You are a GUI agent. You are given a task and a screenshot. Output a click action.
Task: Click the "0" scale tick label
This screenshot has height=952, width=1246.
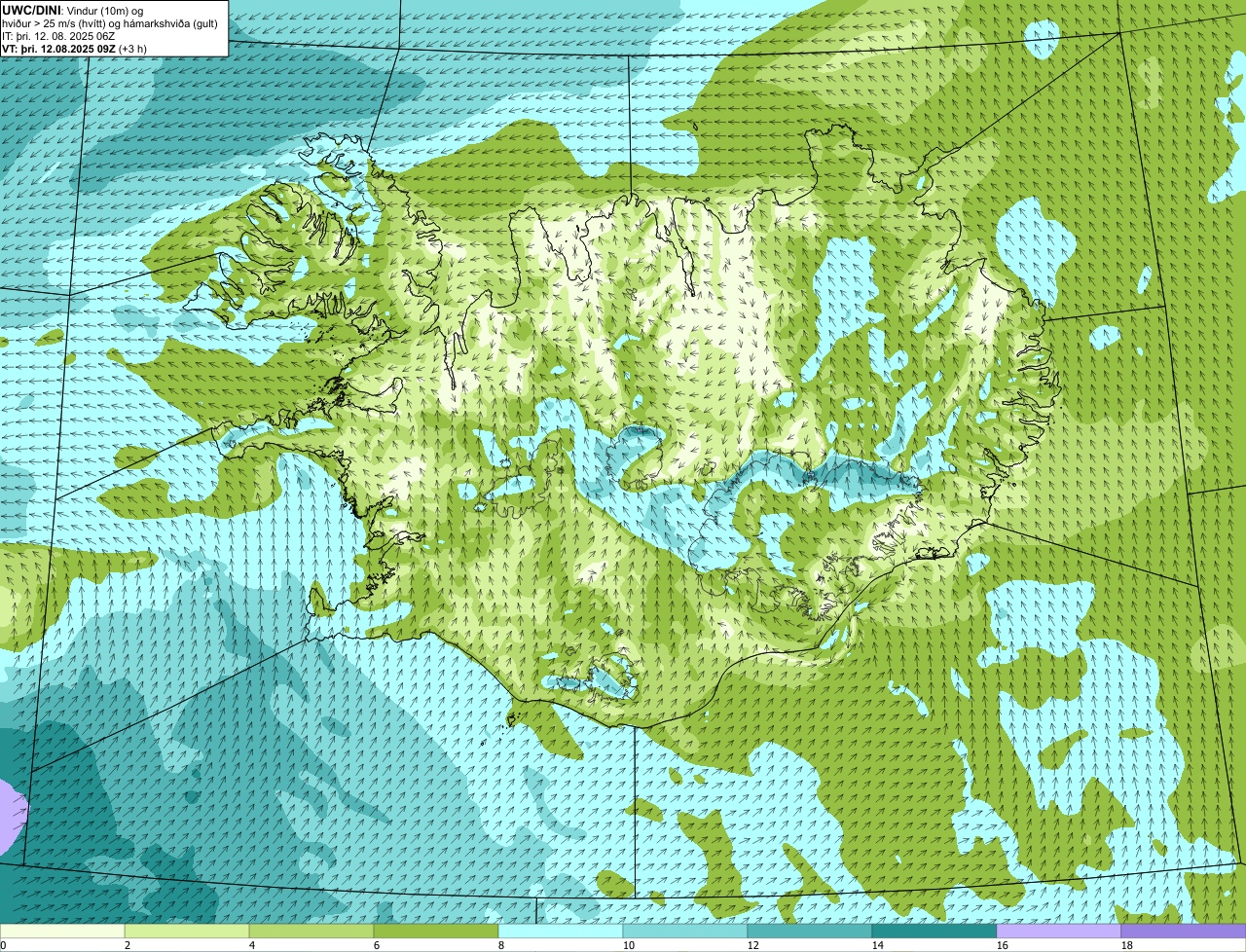(3, 945)
